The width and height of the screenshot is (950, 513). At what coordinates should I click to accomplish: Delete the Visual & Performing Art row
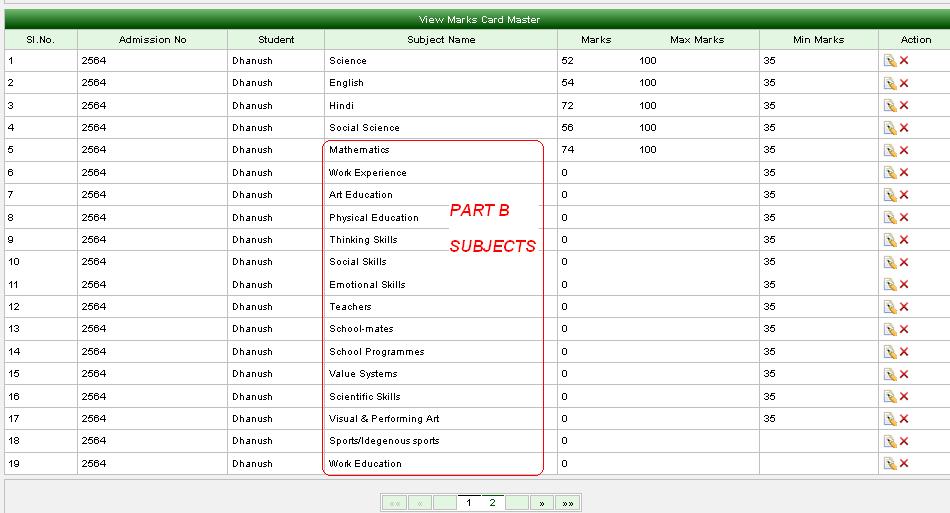coord(904,419)
